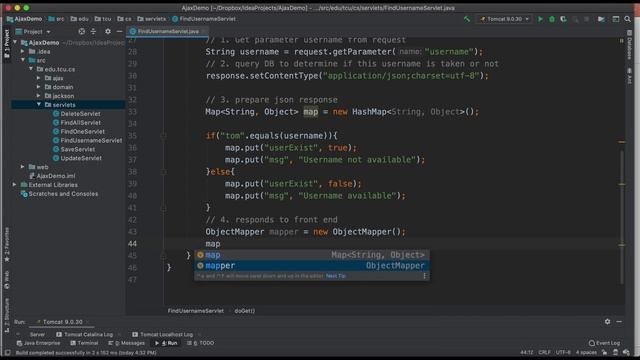Screen dimensions: 640x360
Task: Open the Search Everywhere magnifier
Action: [627, 19]
